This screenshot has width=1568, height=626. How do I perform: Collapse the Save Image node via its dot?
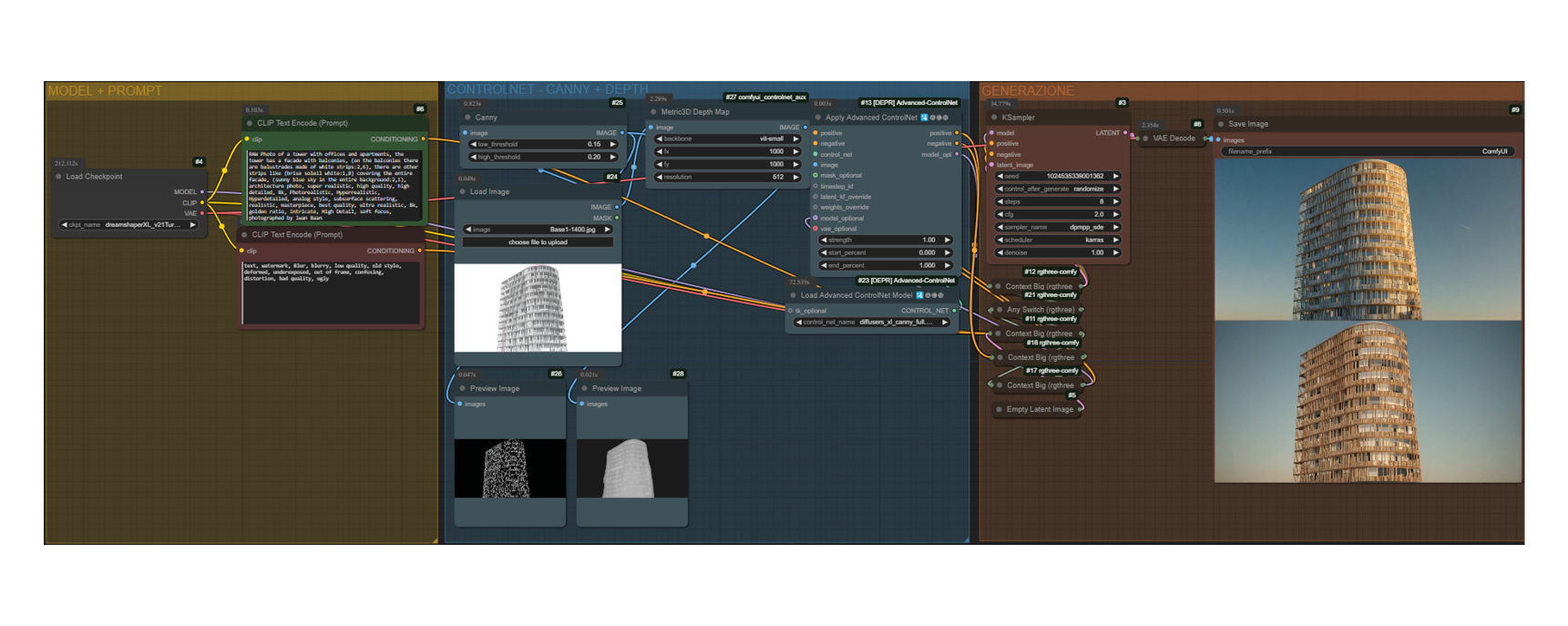[1221, 124]
